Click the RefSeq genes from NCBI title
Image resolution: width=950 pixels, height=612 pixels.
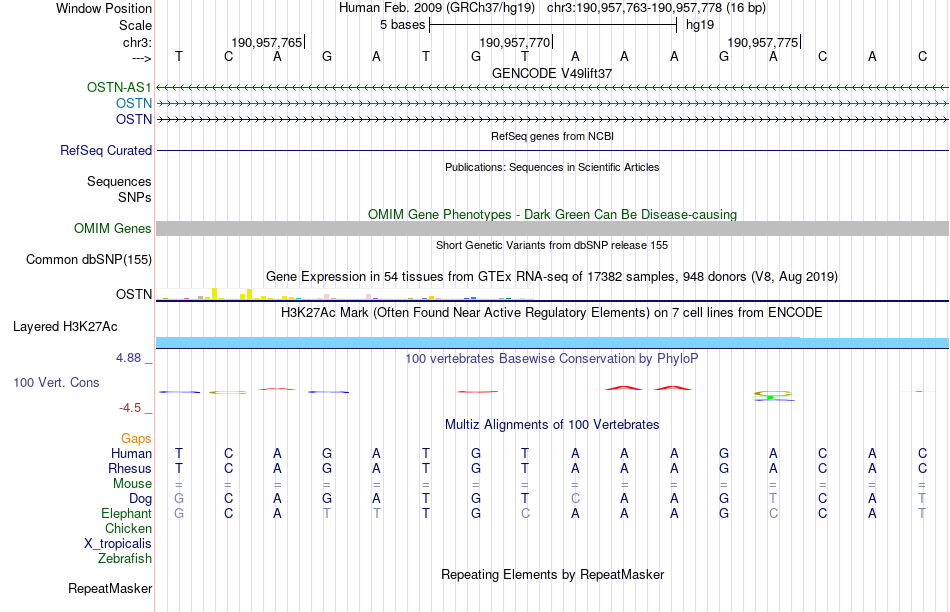(552, 136)
